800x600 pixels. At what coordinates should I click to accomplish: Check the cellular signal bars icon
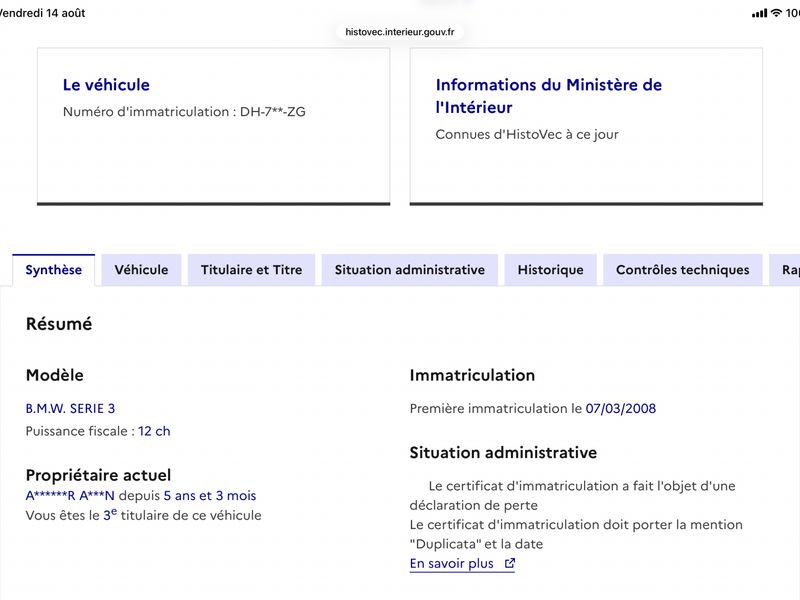pyautogui.click(x=759, y=13)
